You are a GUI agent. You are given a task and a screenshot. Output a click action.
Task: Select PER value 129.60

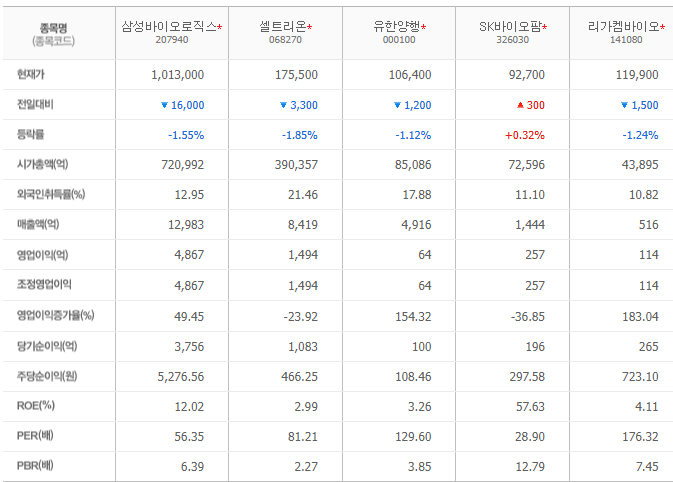(x=413, y=437)
